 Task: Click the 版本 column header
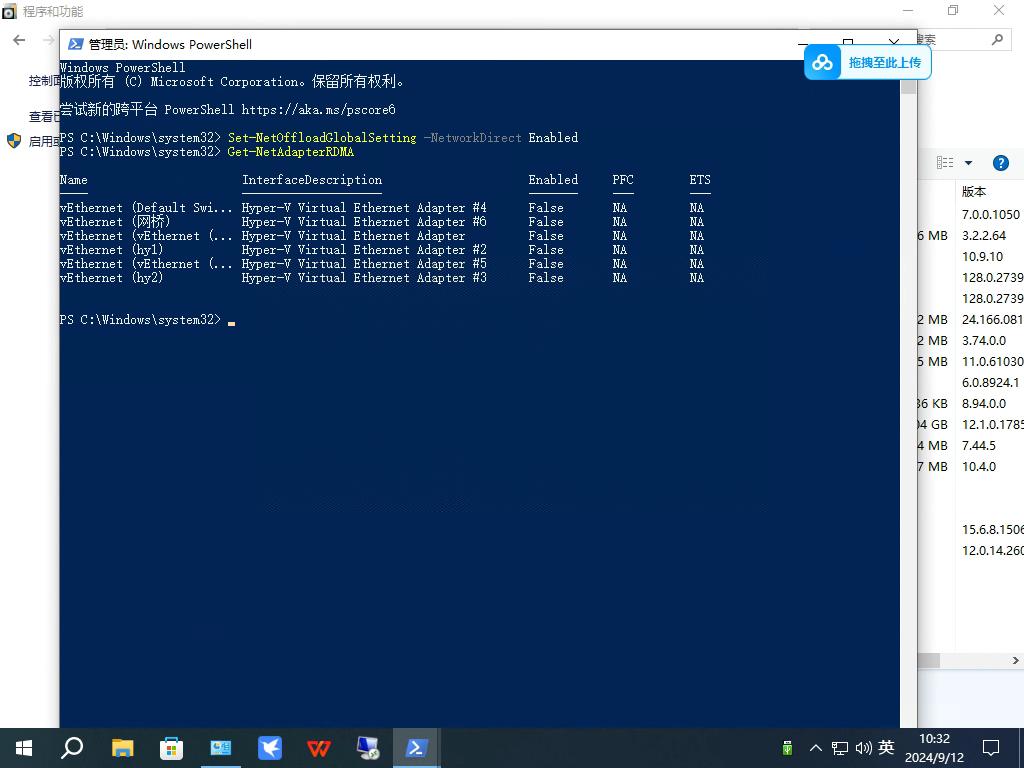(974, 191)
